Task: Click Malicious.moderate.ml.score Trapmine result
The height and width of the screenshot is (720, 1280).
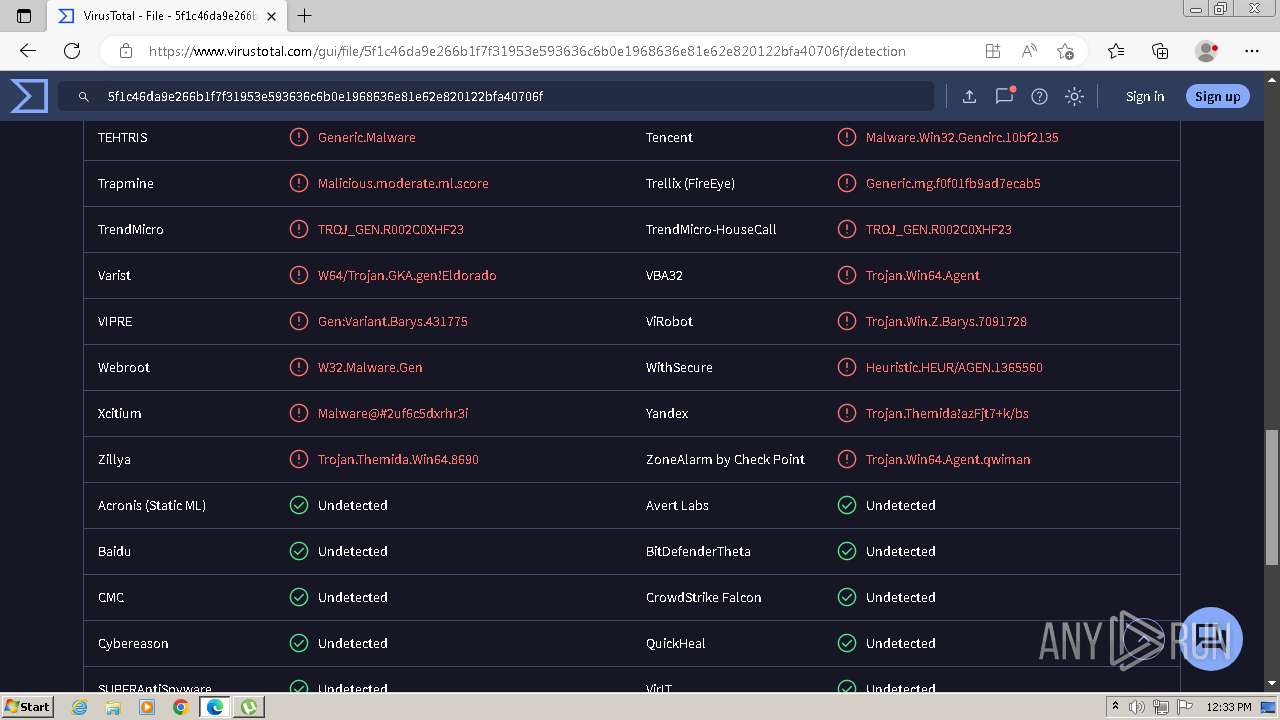Action: [403, 183]
